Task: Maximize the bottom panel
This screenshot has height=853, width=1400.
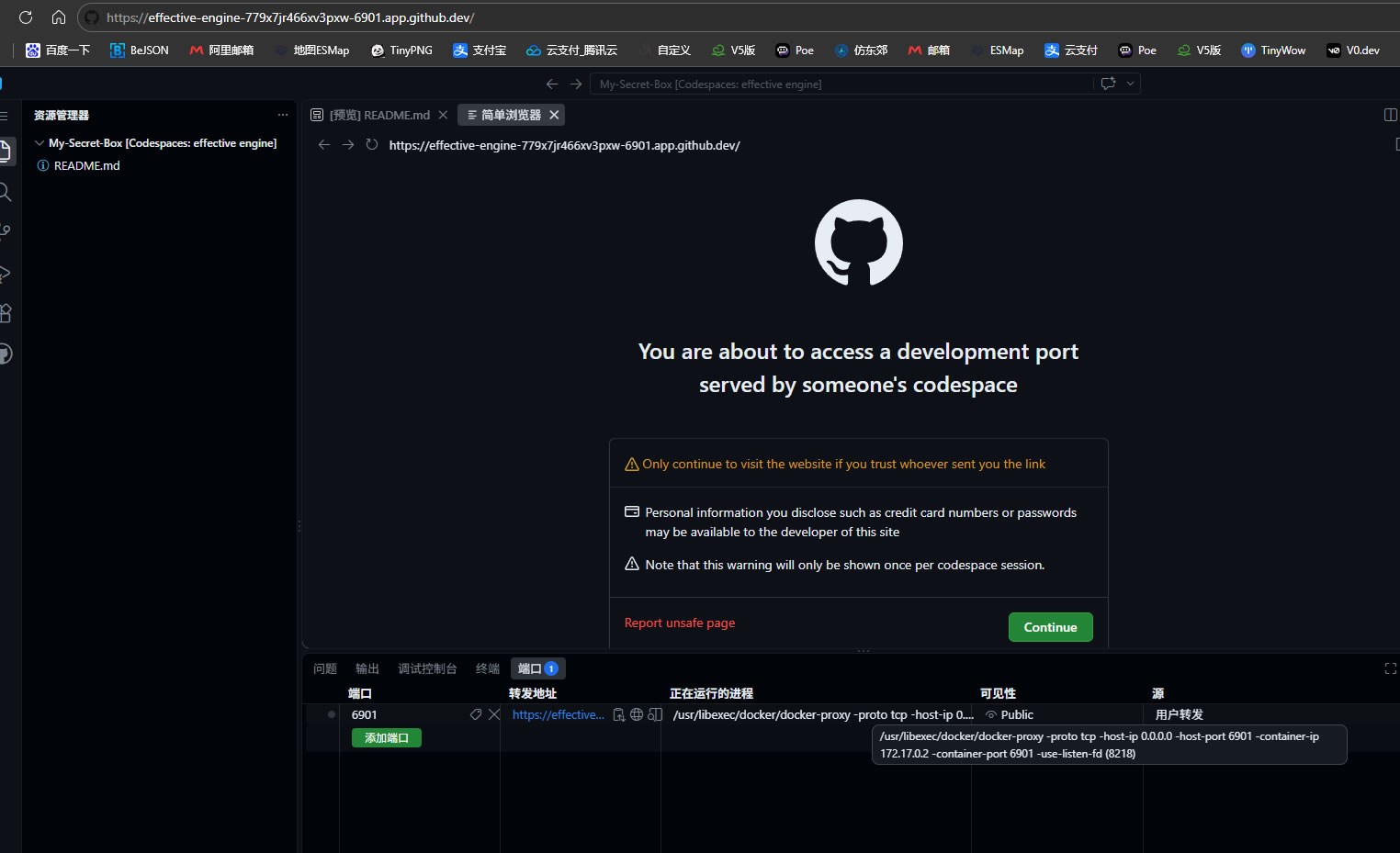Action: [1390, 668]
